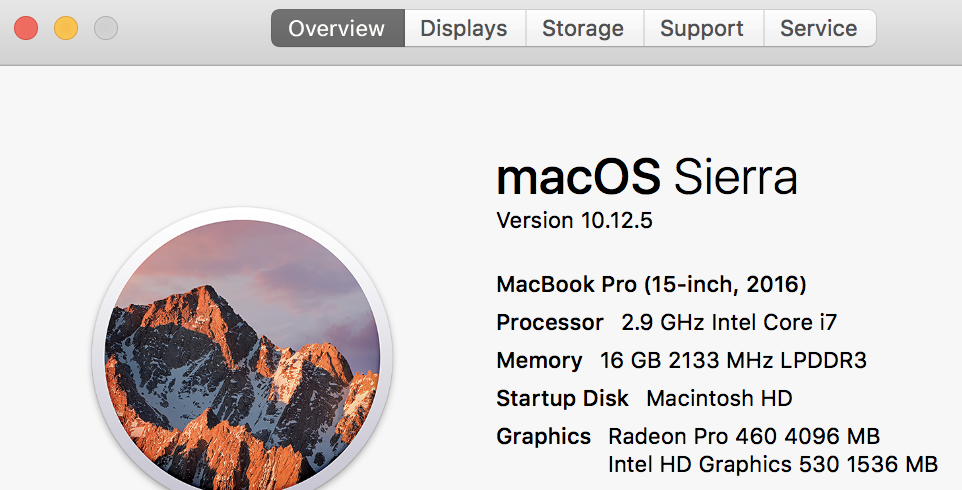Click the 16 GB 2133 MHz LPDDR3 value
This screenshot has height=490, width=962.
click(733, 361)
